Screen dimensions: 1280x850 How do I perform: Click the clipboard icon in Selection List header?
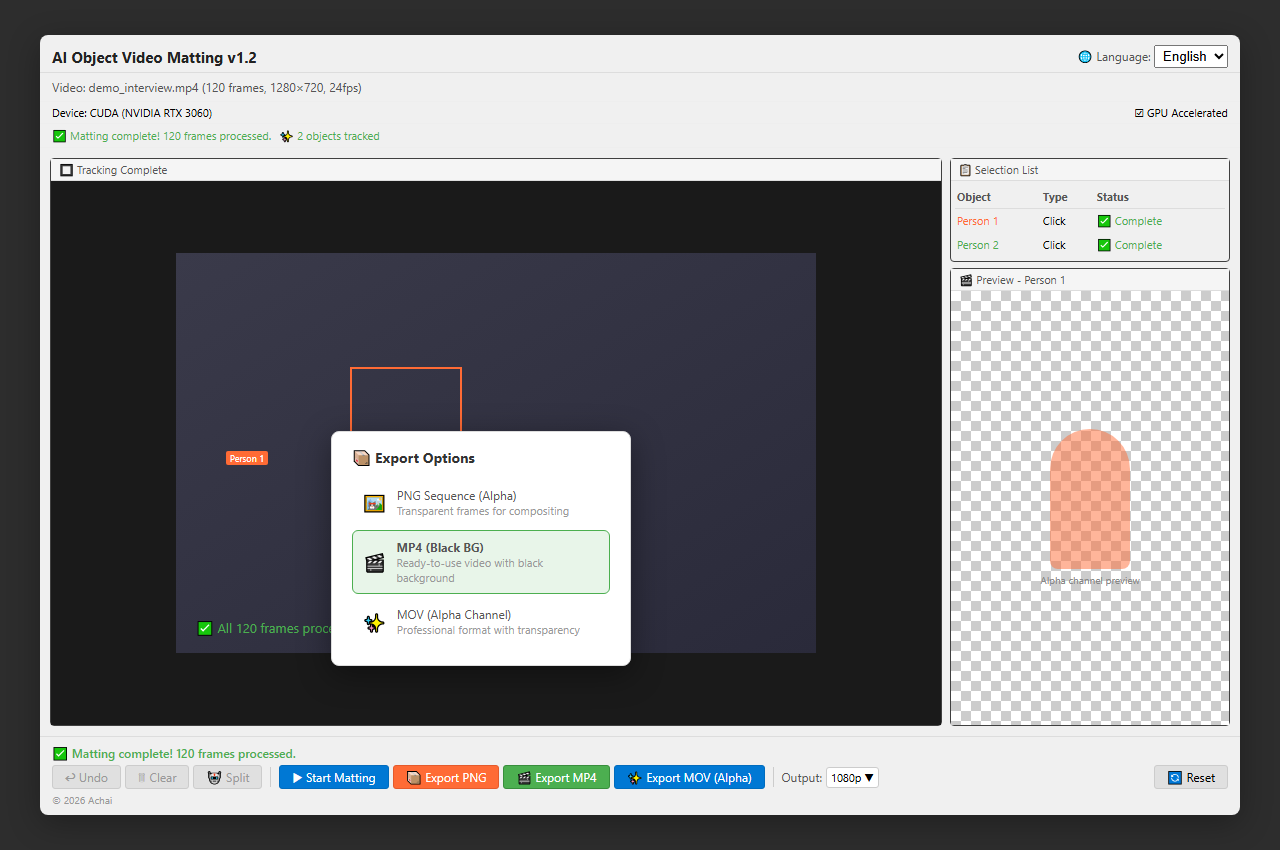pos(965,170)
